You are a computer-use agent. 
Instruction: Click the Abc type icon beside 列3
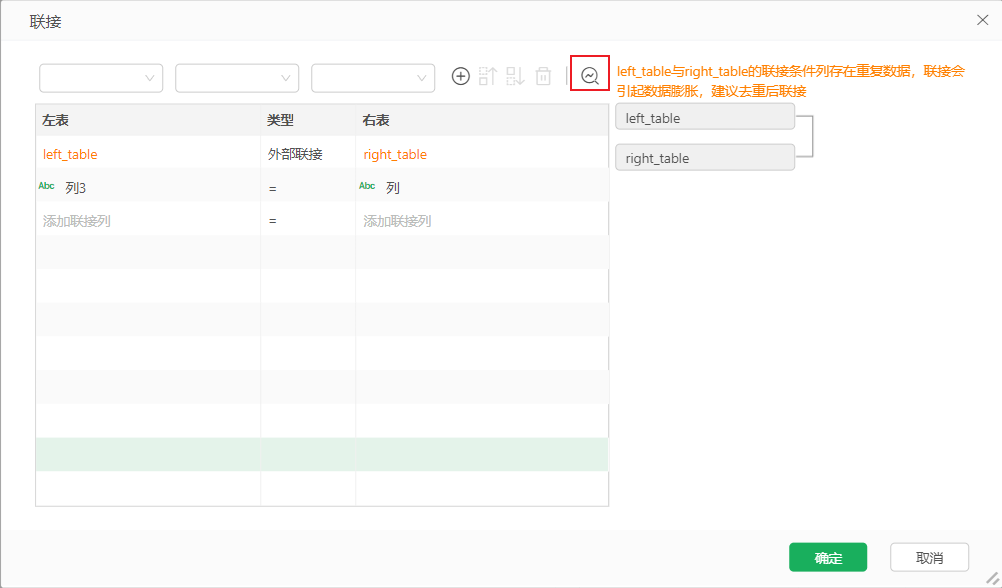click(x=46, y=186)
